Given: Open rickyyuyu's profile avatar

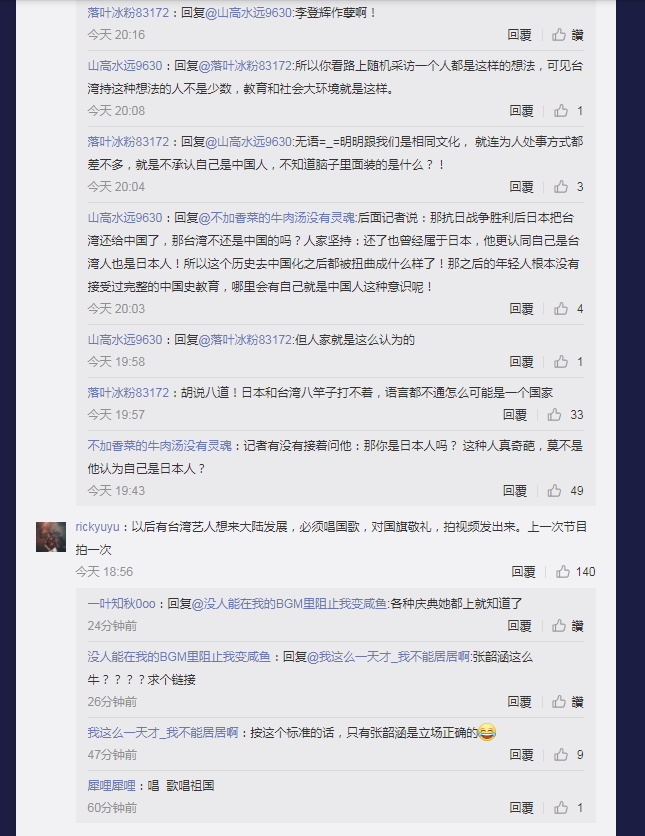Looking at the screenshot, I should pyautogui.click(x=51, y=537).
